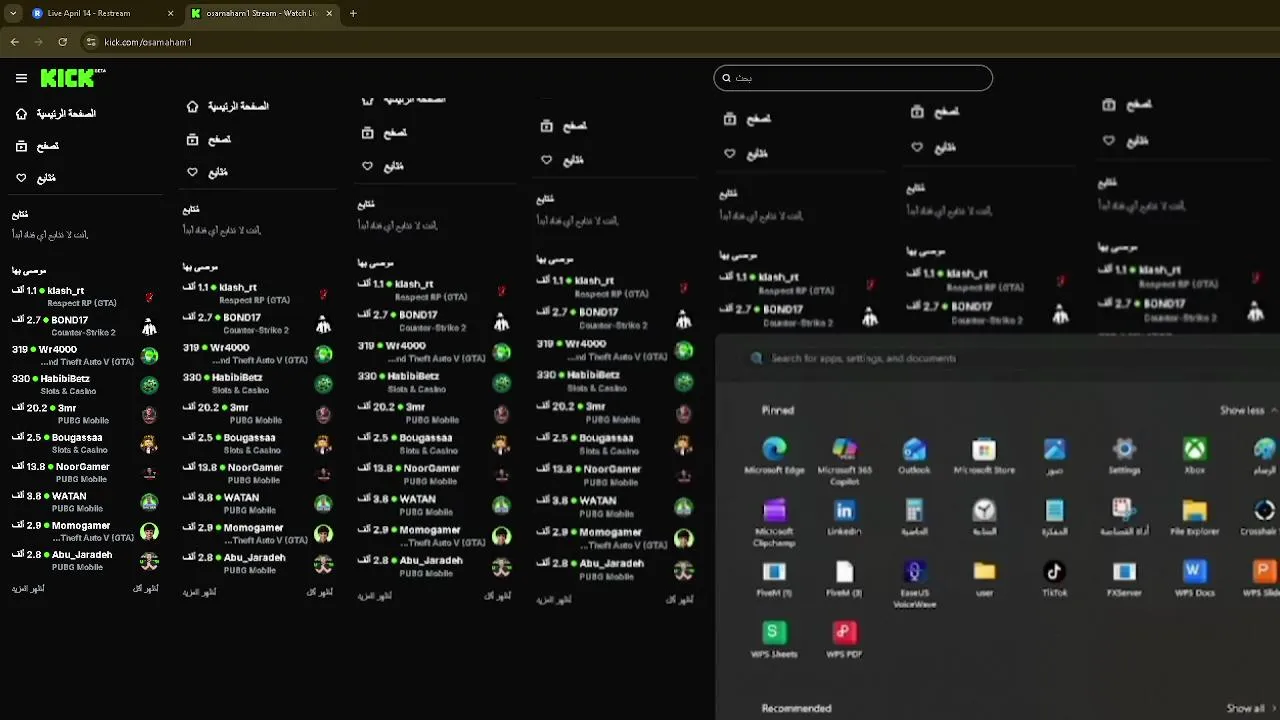Open Bougassaa channel in sidebar under KICK logo

pyautogui.click(x=85, y=443)
